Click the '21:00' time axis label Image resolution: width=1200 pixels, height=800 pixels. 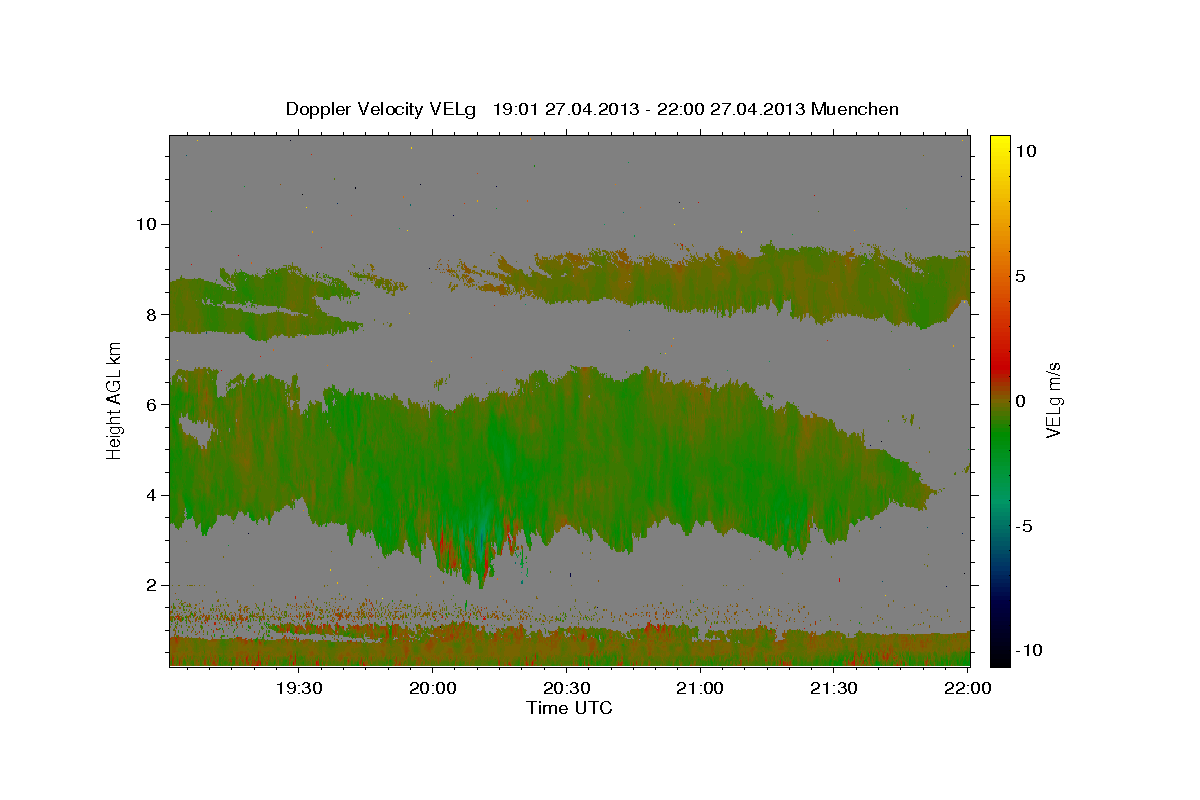click(x=700, y=688)
